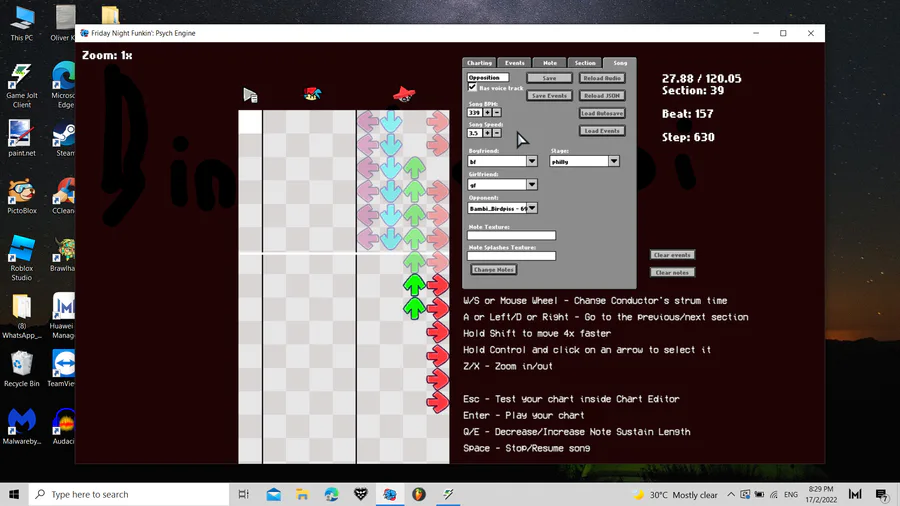Open FL Studio from the taskbar
The height and width of the screenshot is (506, 900).
(x=419, y=494)
